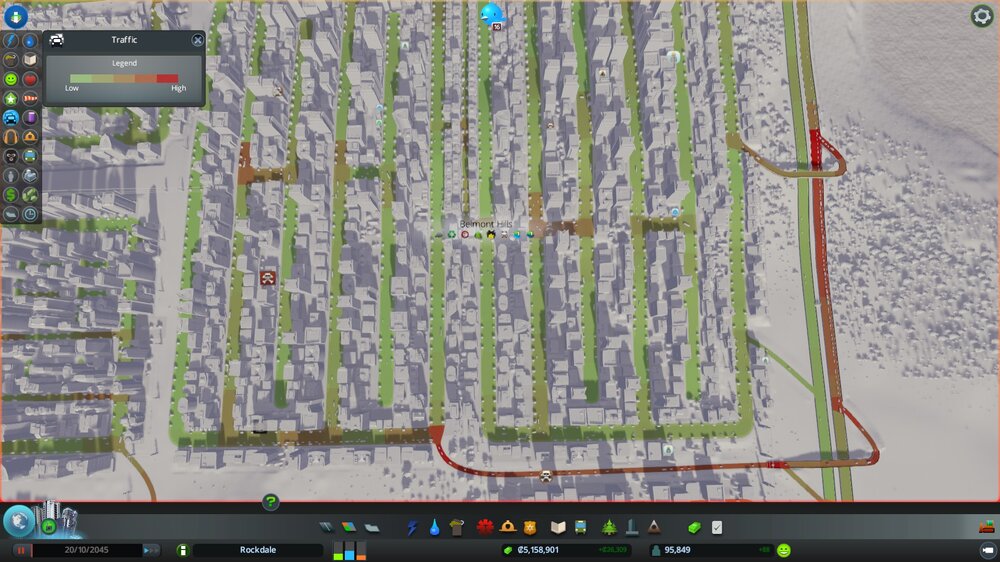1000x562 pixels.
Task: Click the Rockdale city name field
Action: tap(258, 550)
